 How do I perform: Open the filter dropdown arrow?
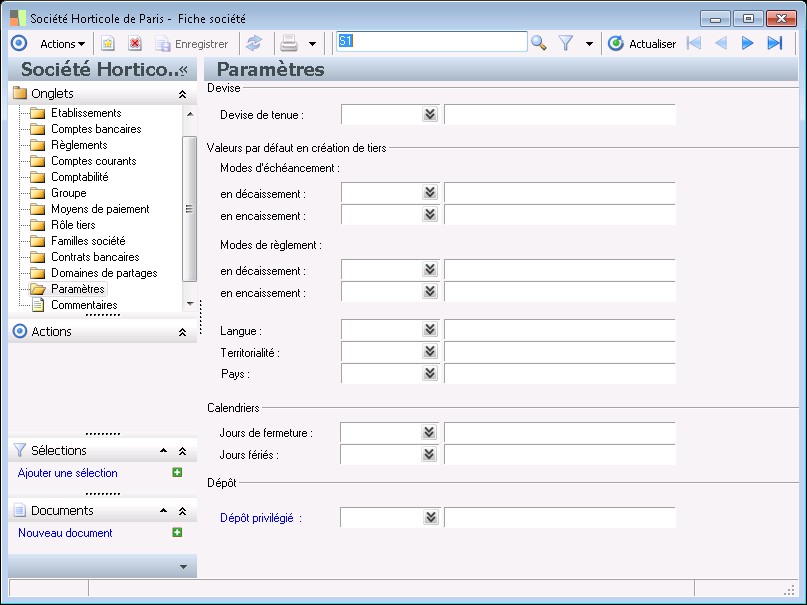[x=589, y=44]
